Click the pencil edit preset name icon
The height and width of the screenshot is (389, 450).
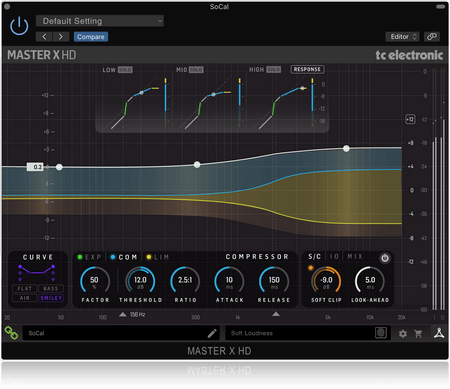point(212,333)
